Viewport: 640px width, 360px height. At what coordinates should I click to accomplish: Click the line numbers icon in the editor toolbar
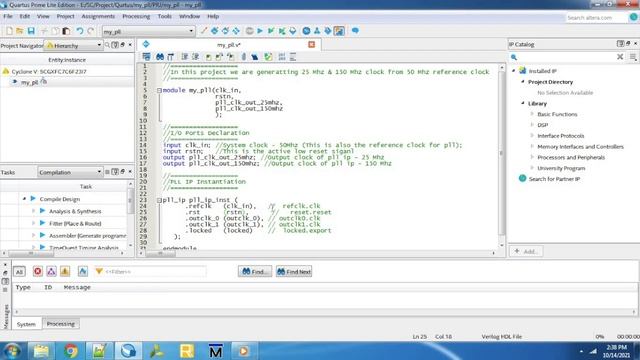[x=282, y=57]
